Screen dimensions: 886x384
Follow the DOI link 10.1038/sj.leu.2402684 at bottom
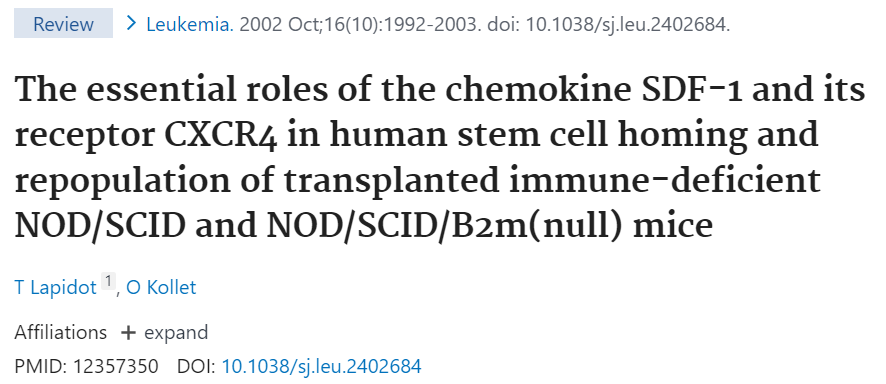[322, 366]
